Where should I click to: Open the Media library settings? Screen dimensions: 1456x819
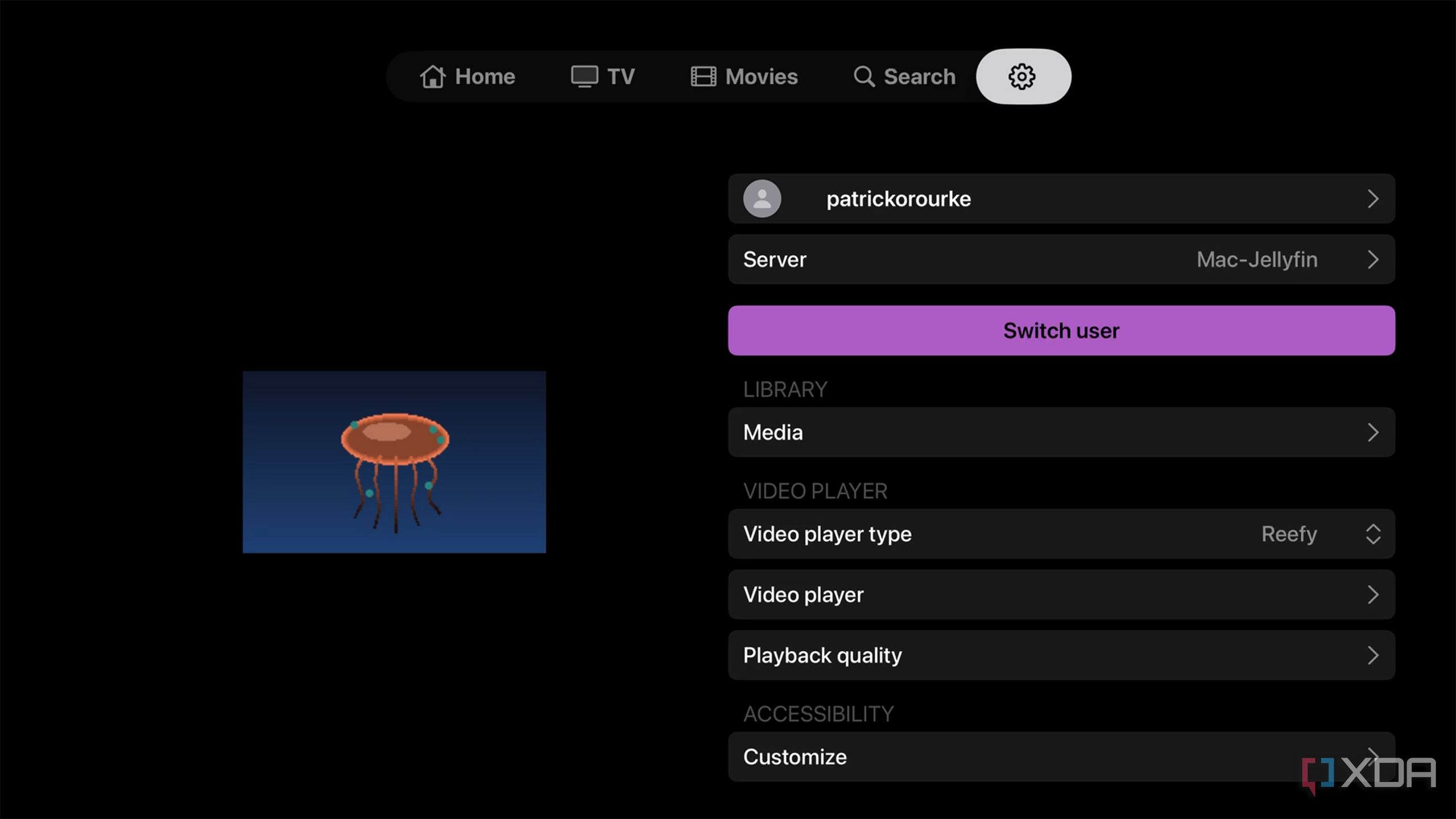[1061, 432]
